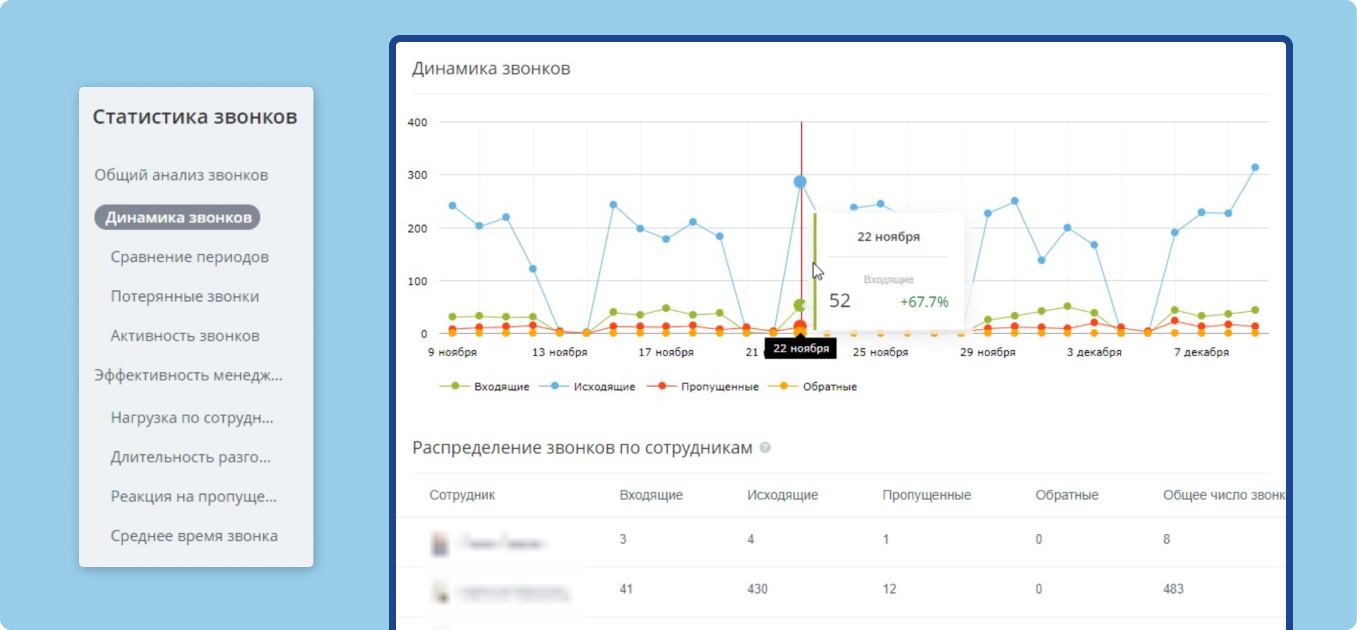
Task: Click the green data point showing 52 calls
Action: [x=799, y=303]
